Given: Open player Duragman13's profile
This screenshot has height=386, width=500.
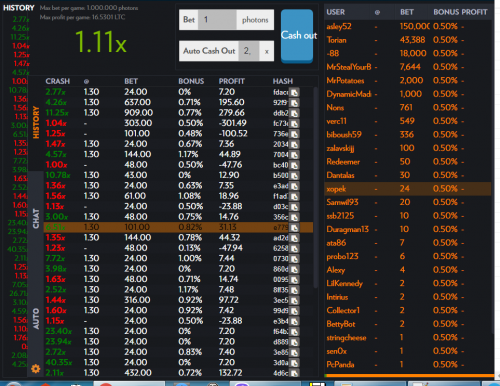Looking at the screenshot, I should (348, 229).
